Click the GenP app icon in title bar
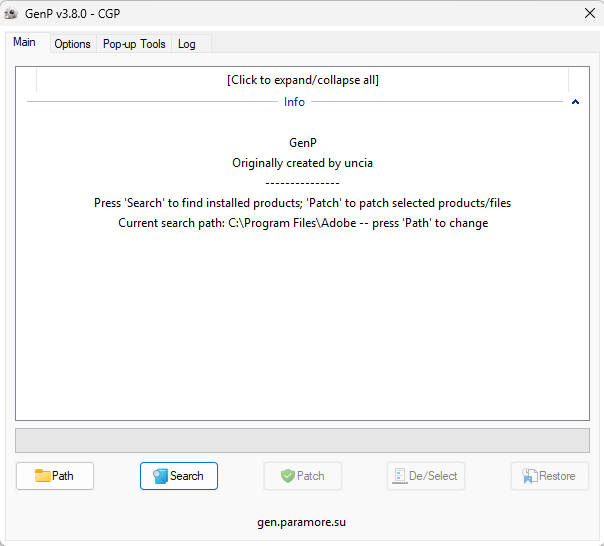Screen dimensions: 604x546 click(x=11, y=13)
